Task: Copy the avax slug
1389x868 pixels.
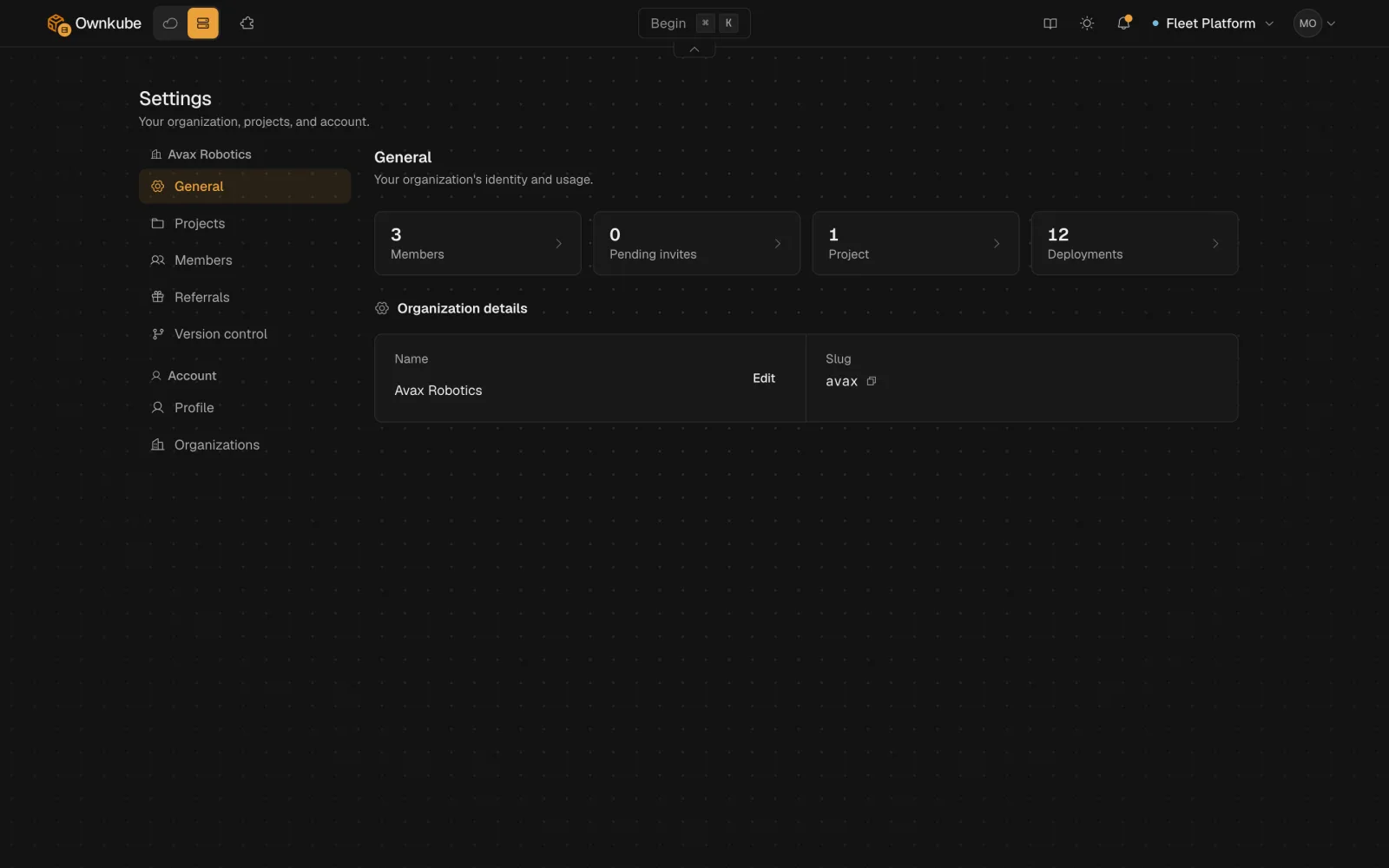Action: tap(872, 381)
